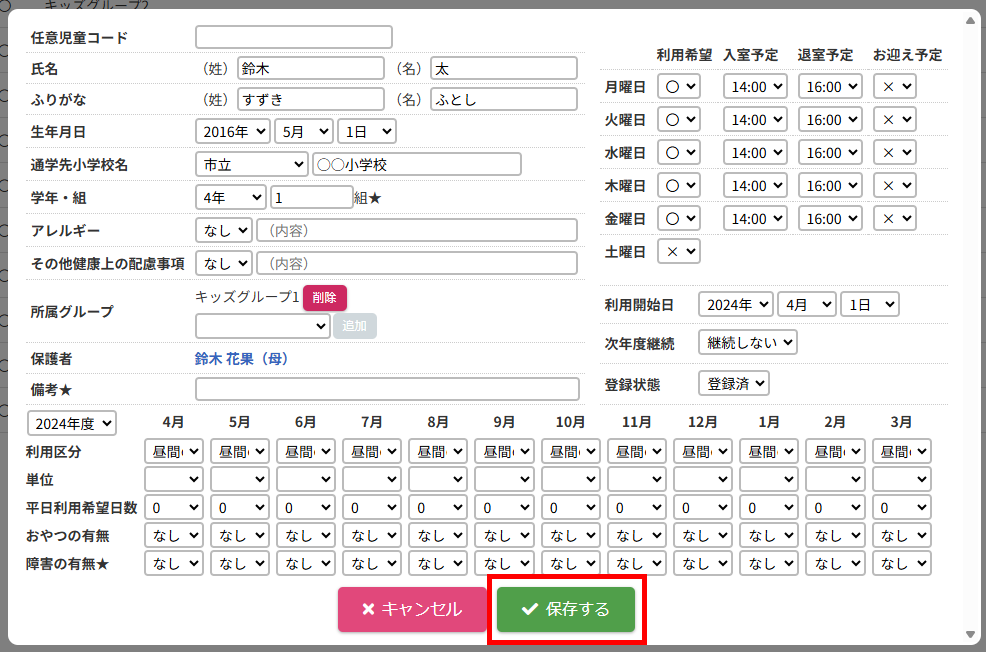Click the red 削除 button beside キッズグループ1

pos(325,297)
